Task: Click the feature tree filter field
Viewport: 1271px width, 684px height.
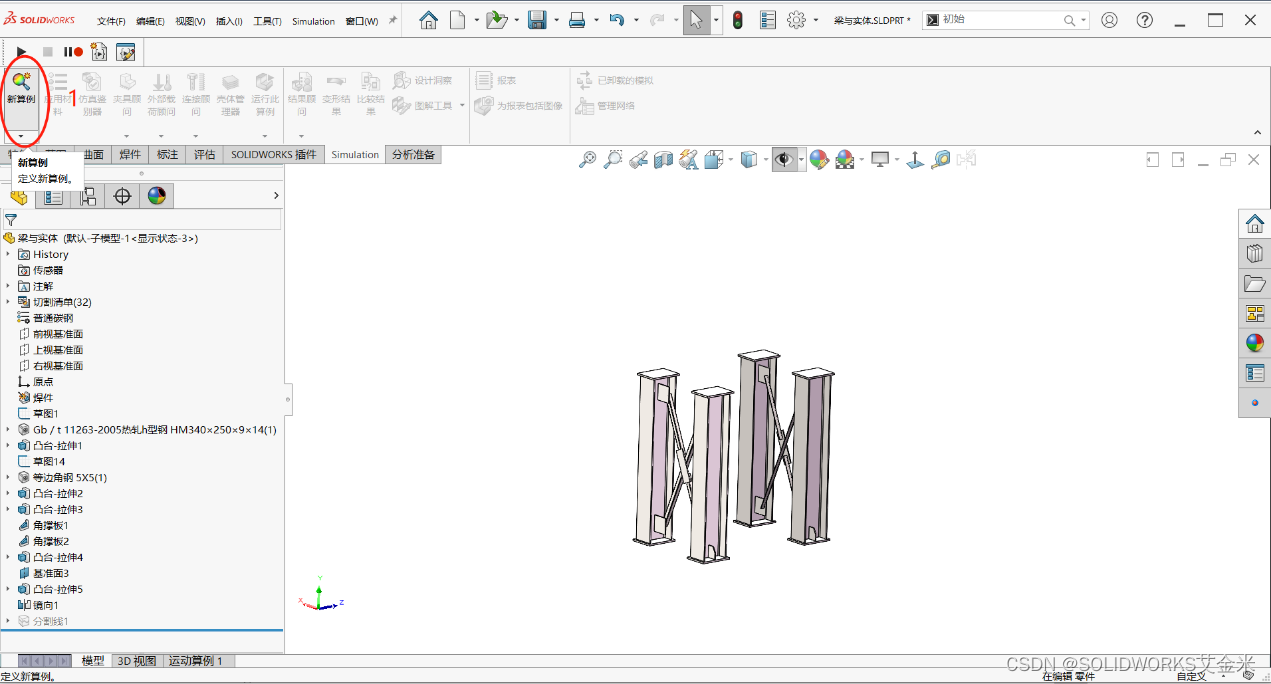Action: pos(142,219)
